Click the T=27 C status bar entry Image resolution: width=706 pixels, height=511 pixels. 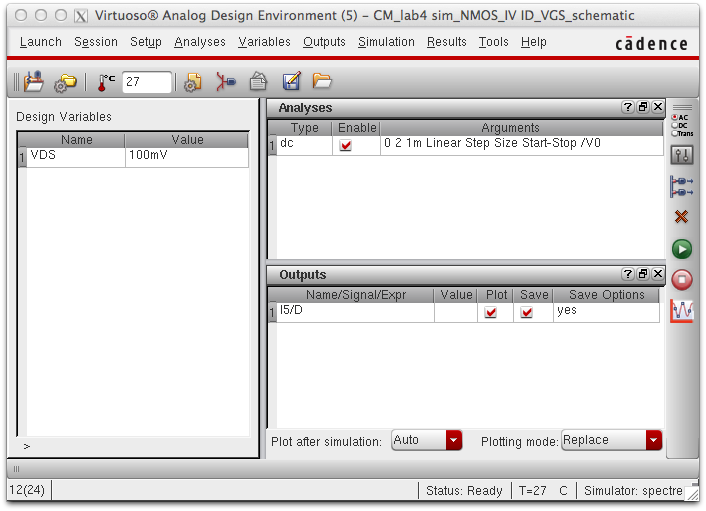coord(543,490)
